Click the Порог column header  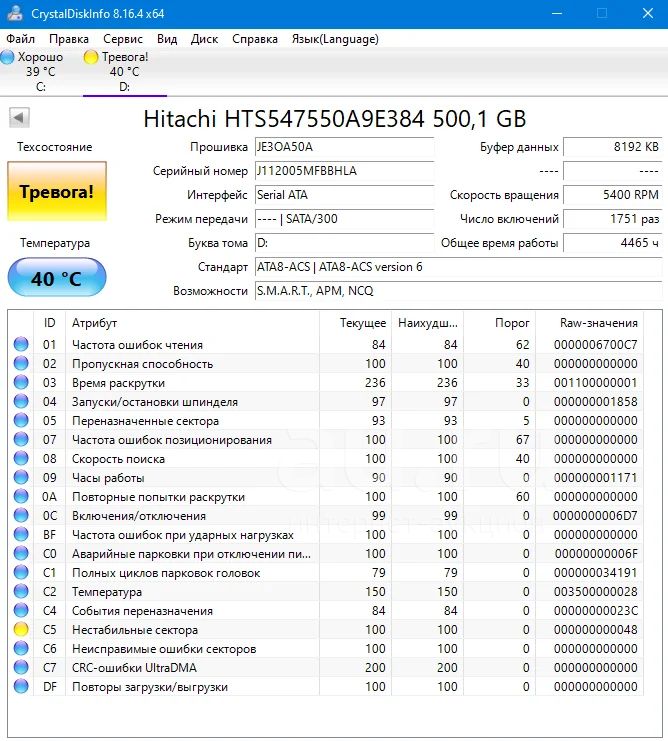(x=500, y=323)
